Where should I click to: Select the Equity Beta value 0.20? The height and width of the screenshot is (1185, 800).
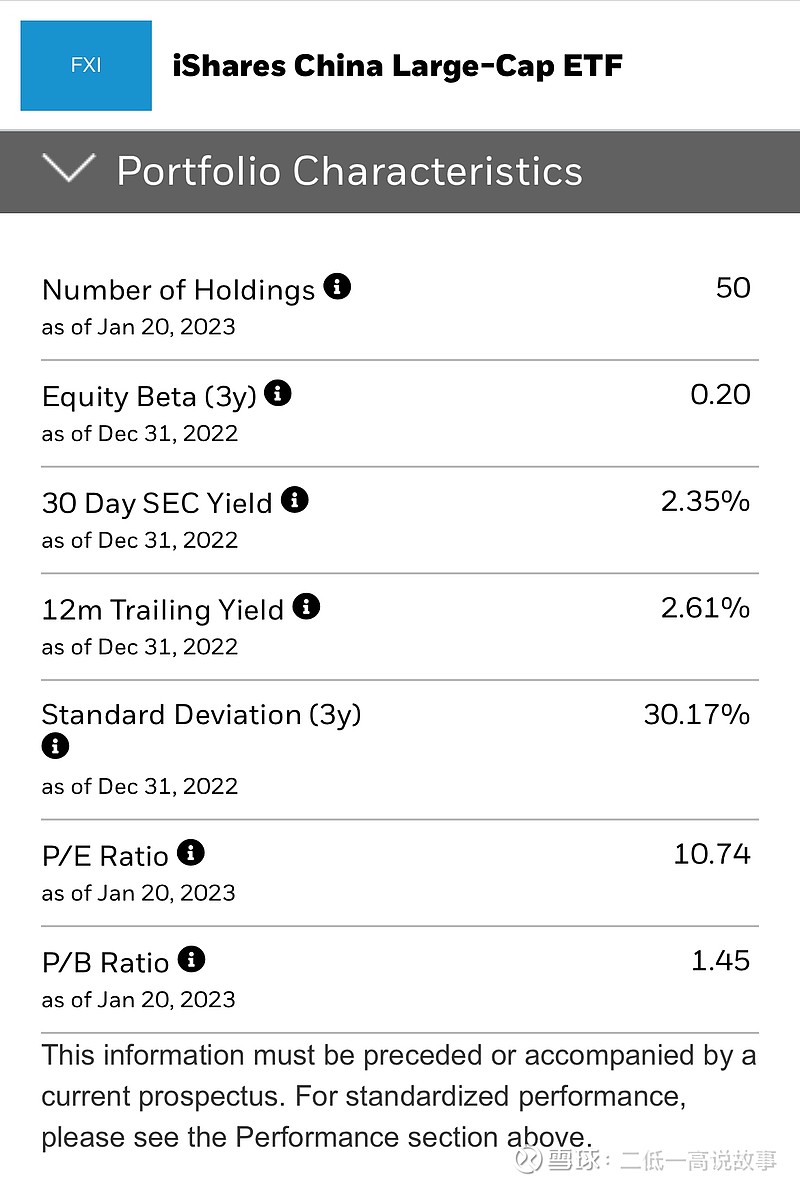tap(720, 394)
